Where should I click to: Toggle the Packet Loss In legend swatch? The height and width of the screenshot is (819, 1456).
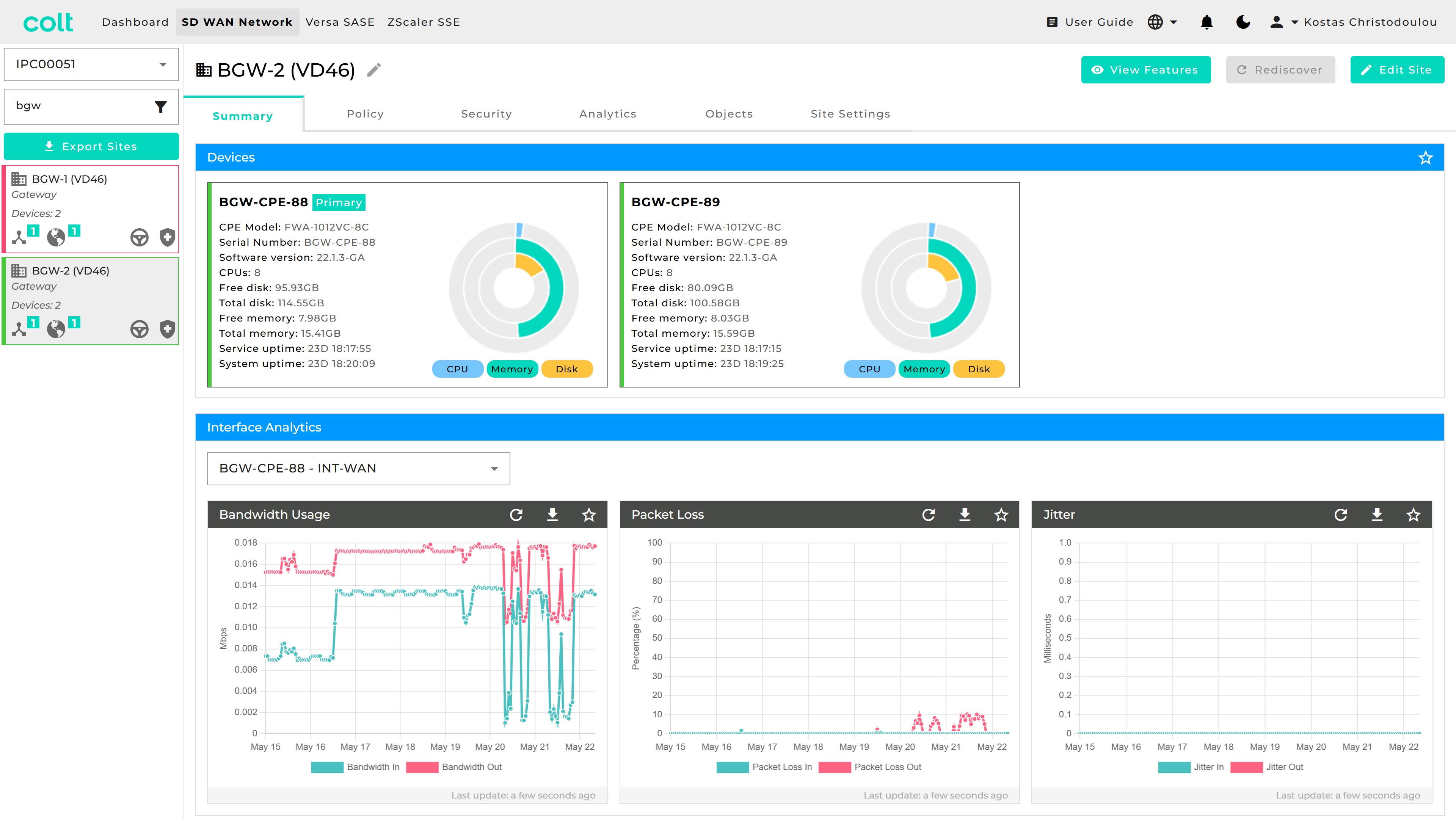733,767
